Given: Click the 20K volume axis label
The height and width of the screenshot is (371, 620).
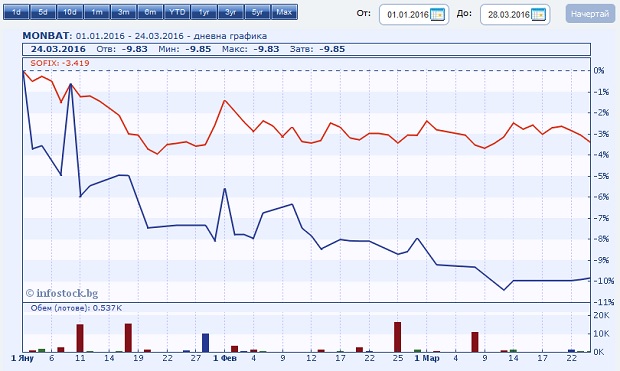Looking at the screenshot, I should click(601, 315).
